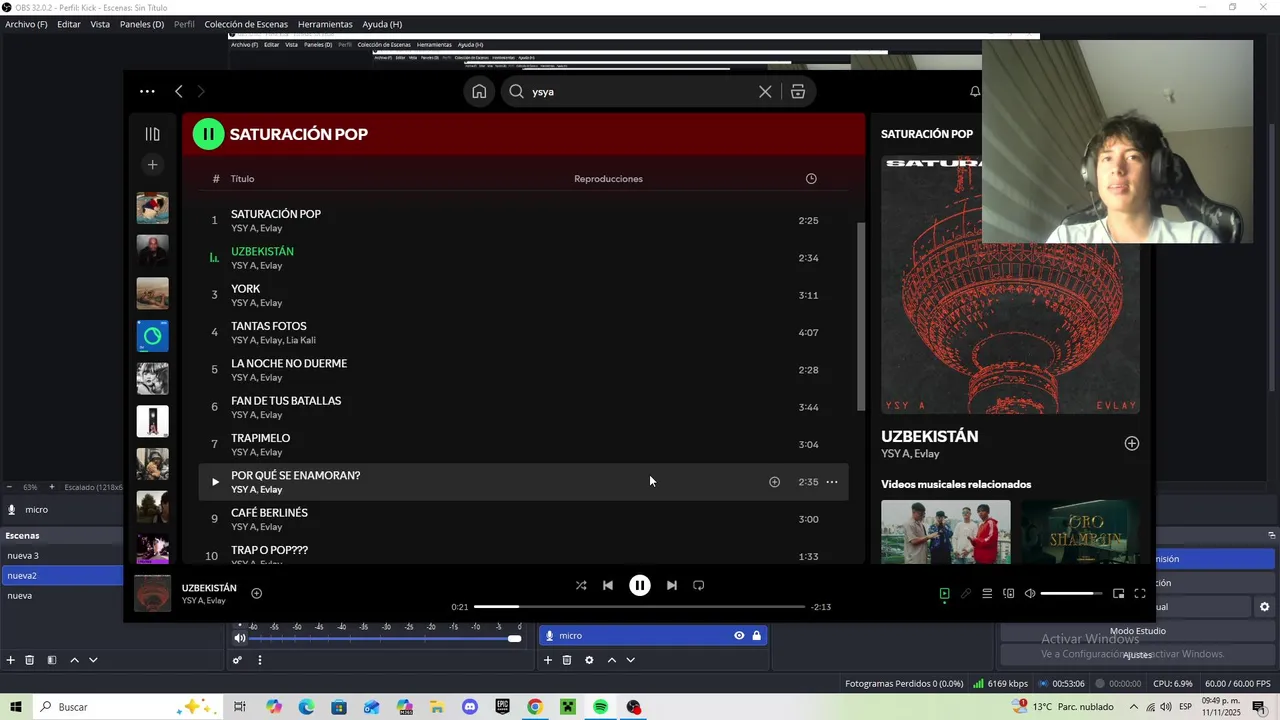Open OBS Paneles menu
Screen dimensions: 1280x720
pyautogui.click(x=142, y=24)
